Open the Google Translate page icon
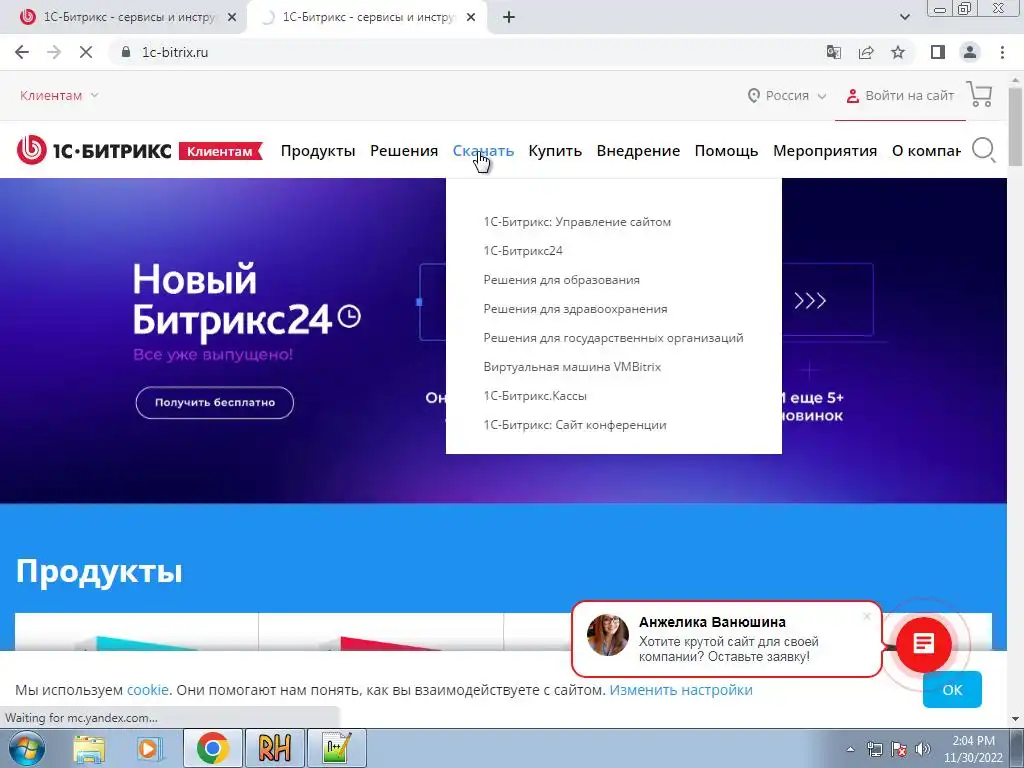1024x768 pixels. tap(833, 52)
